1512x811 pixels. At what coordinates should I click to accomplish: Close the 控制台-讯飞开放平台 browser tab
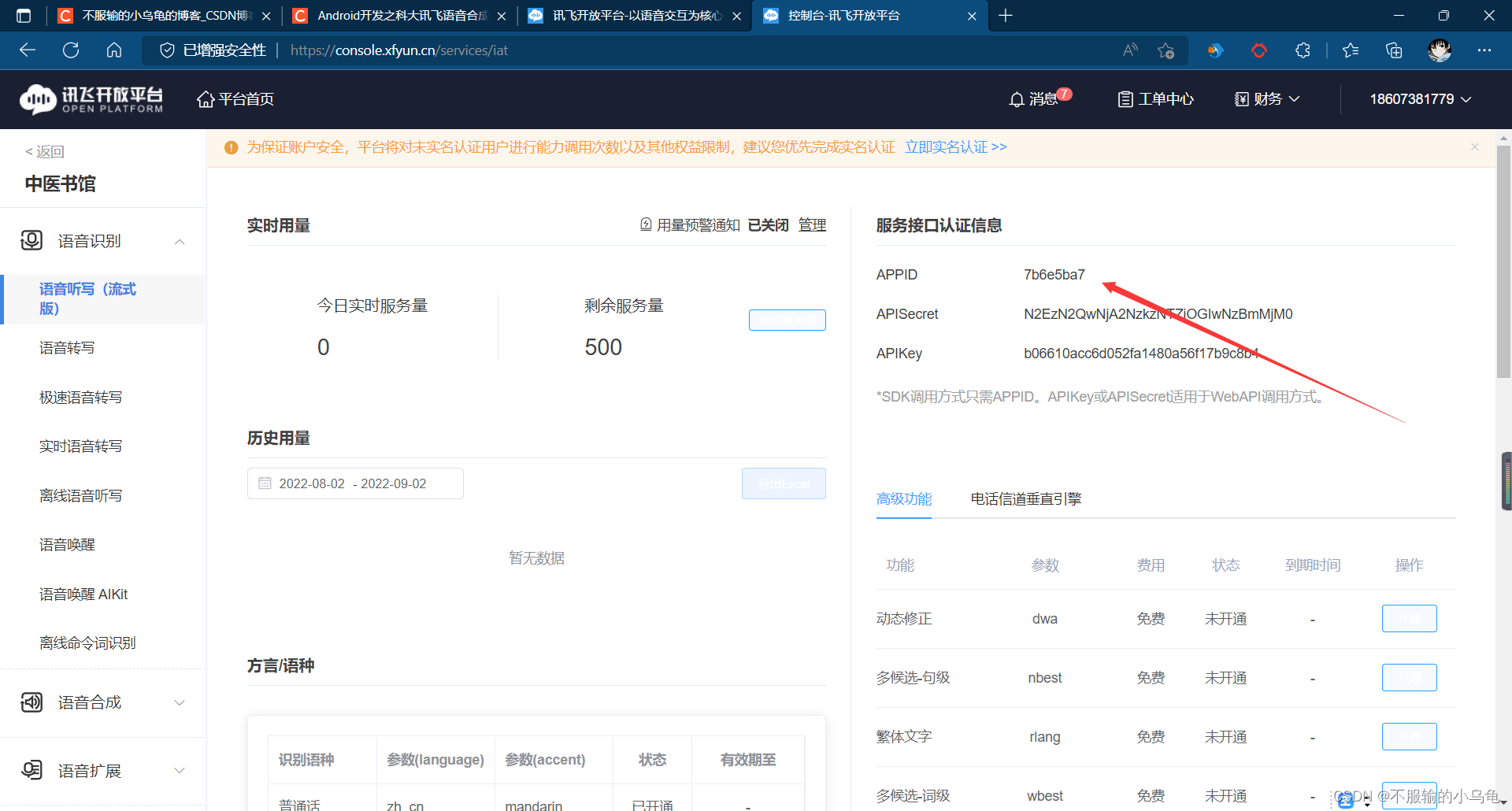[972, 16]
